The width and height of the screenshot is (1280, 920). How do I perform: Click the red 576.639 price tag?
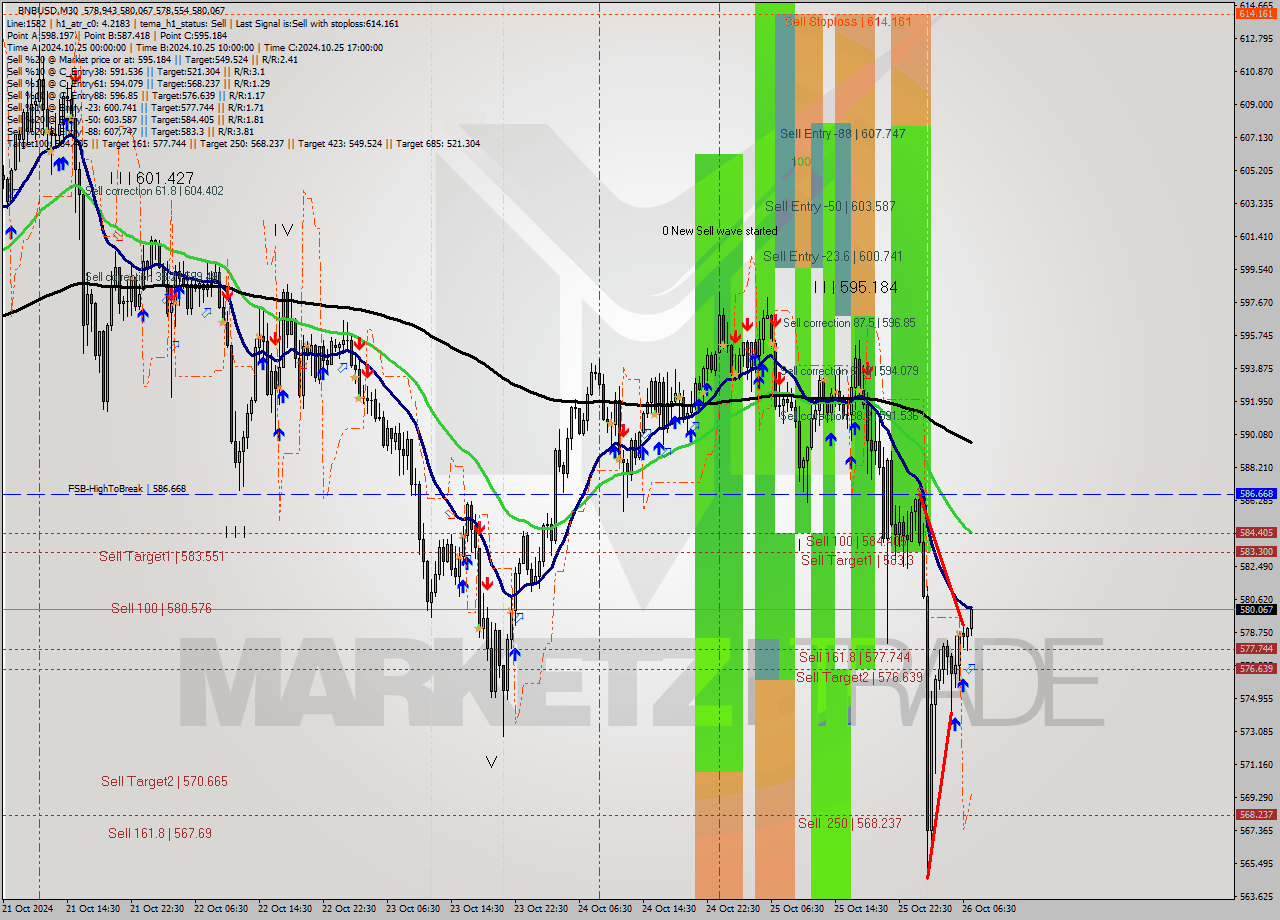click(x=1256, y=668)
